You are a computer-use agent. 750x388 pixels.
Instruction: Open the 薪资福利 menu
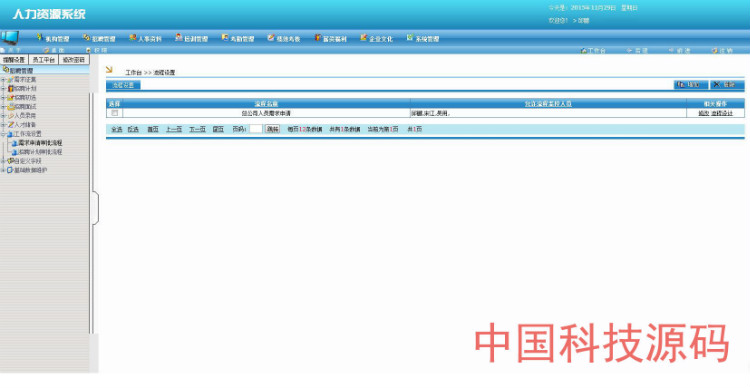[x=331, y=38]
